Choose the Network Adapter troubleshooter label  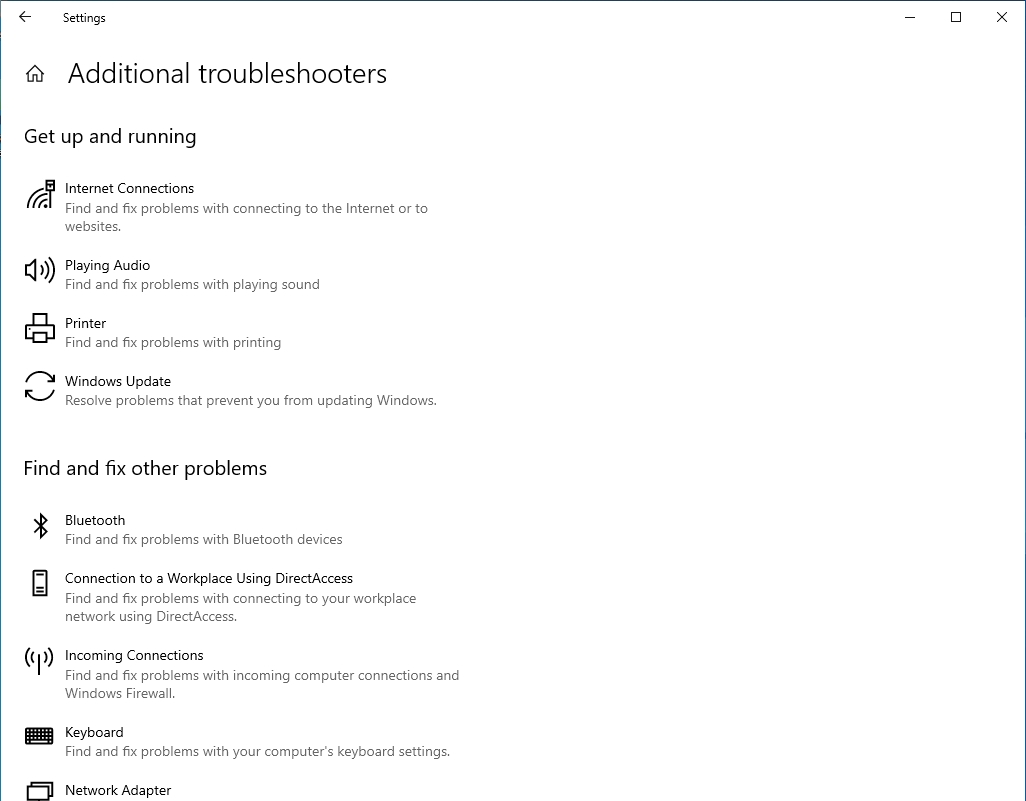click(118, 790)
